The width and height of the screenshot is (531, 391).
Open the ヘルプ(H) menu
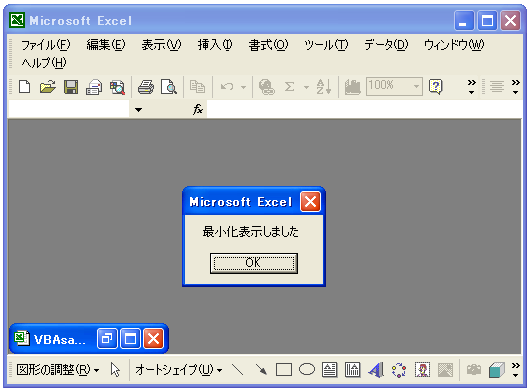tap(44, 63)
